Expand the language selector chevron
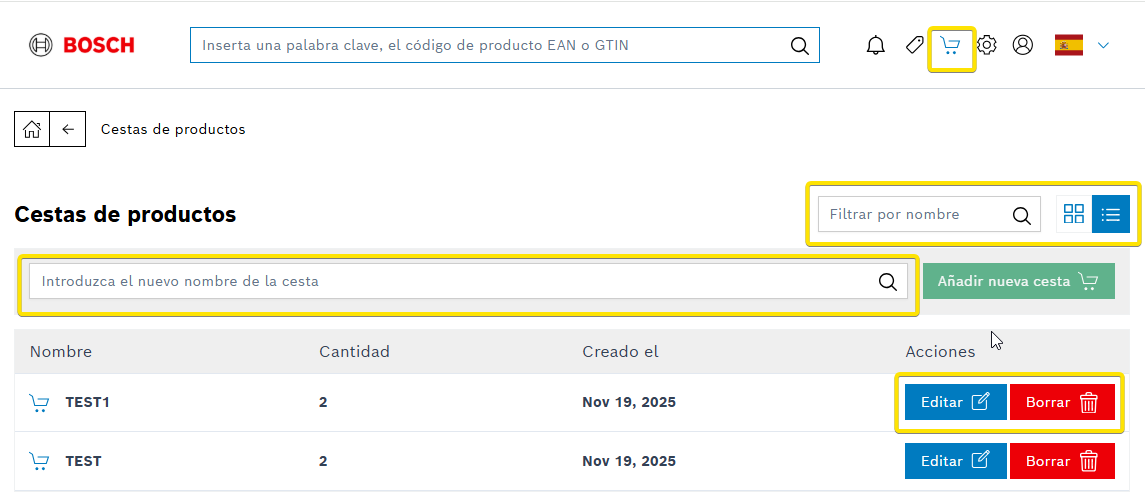The image size is (1145, 504). coord(1103,45)
